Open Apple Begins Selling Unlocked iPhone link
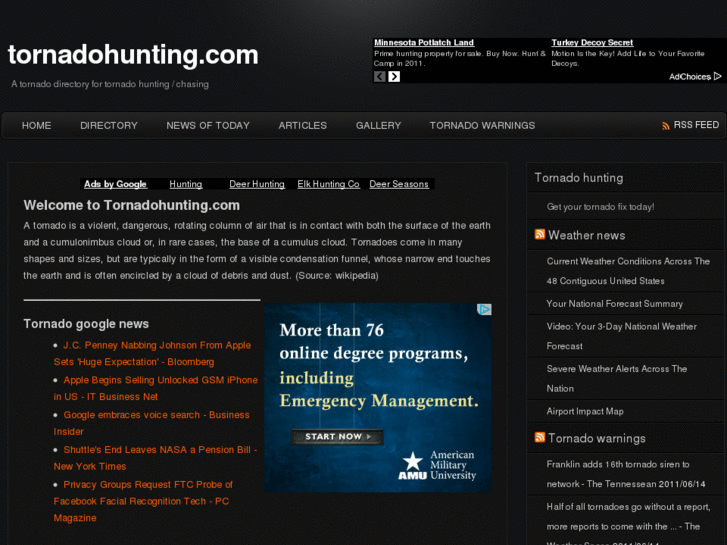The height and width of the screenshot is (545, 727). point(156,388)
